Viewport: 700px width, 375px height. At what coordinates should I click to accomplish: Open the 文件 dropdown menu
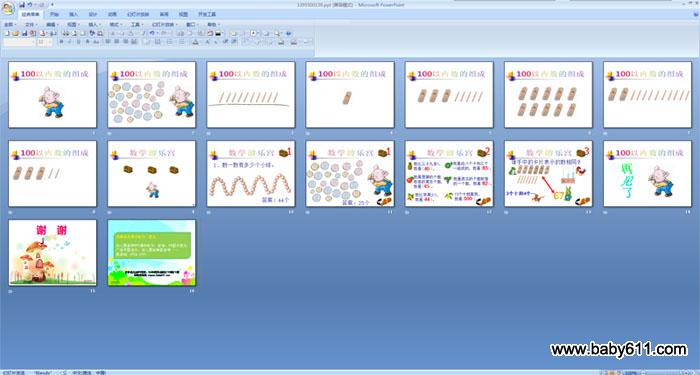click(31, 25)
